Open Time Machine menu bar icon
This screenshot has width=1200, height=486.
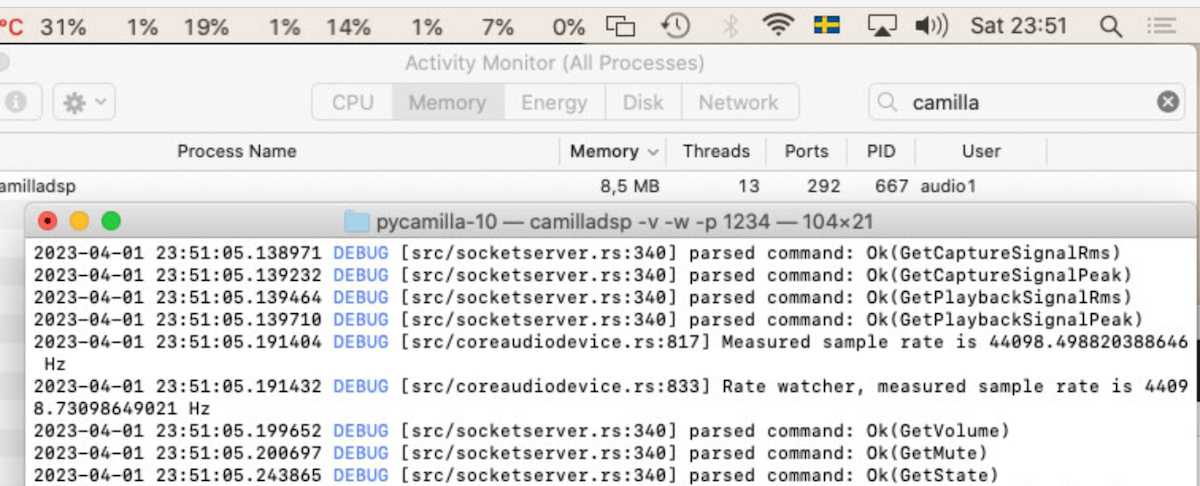click(x=677, y=26)
